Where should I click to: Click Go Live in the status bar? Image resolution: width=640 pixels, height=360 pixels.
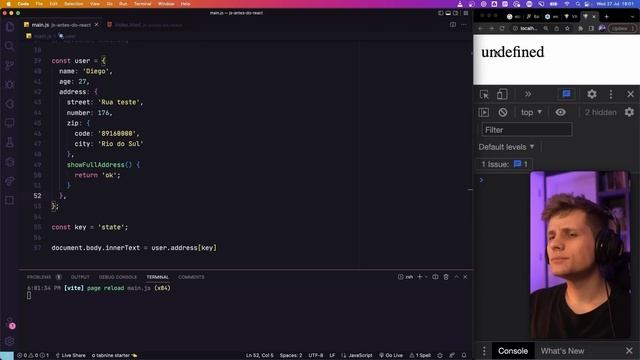tap(391, 356)
